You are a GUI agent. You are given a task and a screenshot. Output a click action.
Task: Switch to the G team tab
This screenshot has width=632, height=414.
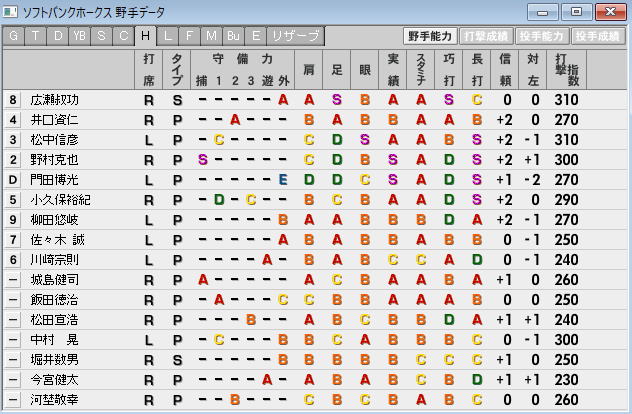click(13, 36)
